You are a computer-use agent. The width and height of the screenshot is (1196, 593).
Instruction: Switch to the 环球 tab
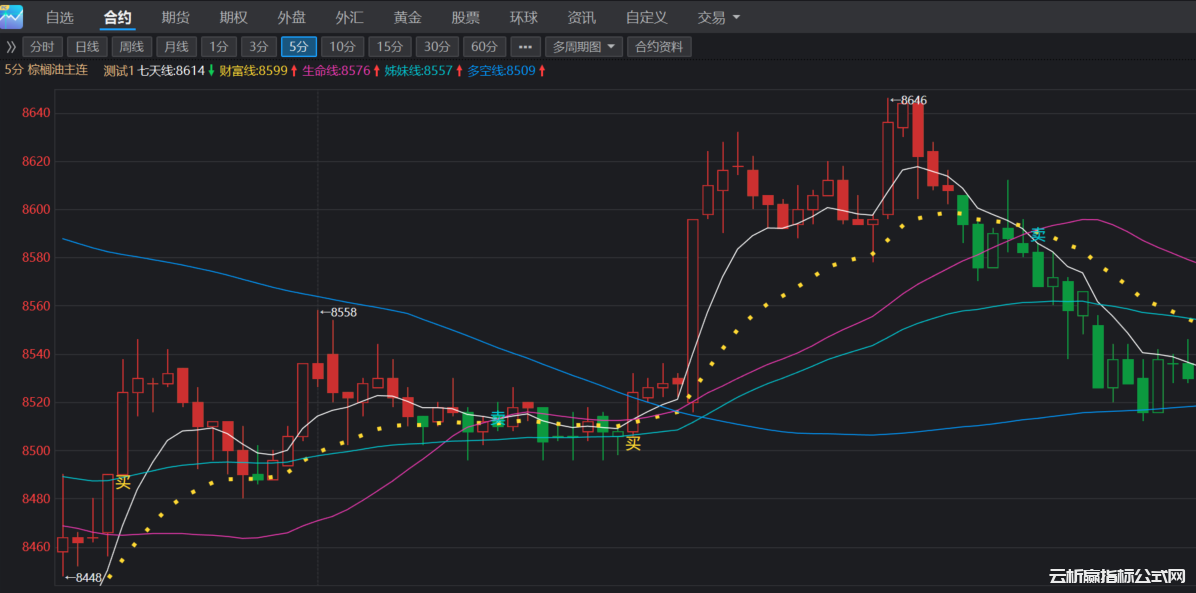pyautogui.click(x=523, y=17)
